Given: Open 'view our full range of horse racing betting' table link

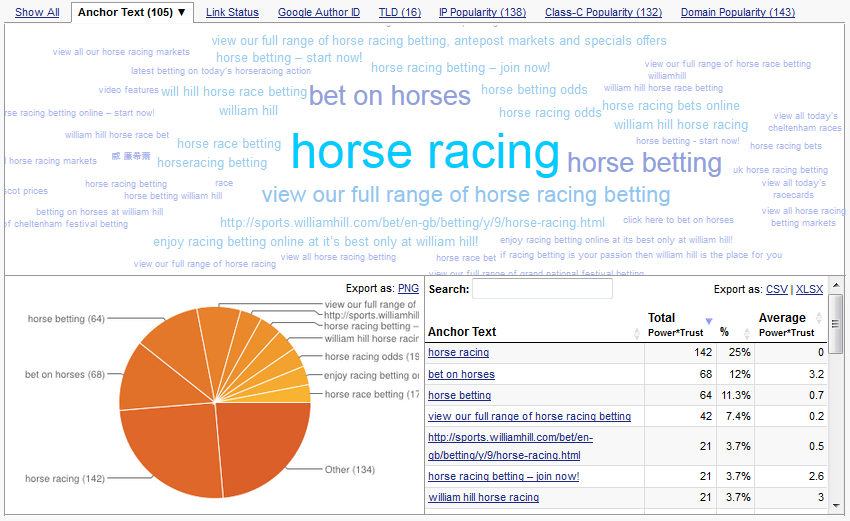Looking at the screenshot, I should [x=530, y=416].
